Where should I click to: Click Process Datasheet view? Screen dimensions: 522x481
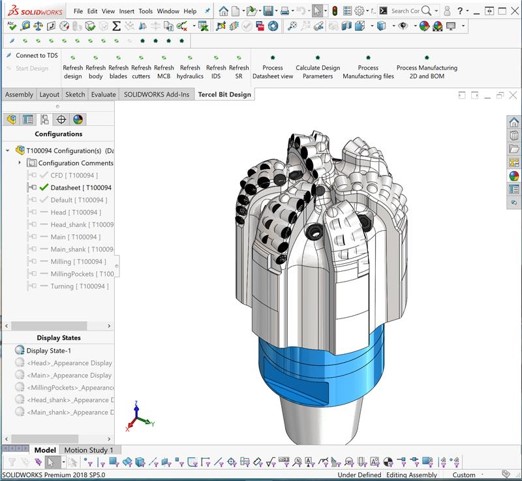pos(273,68)
